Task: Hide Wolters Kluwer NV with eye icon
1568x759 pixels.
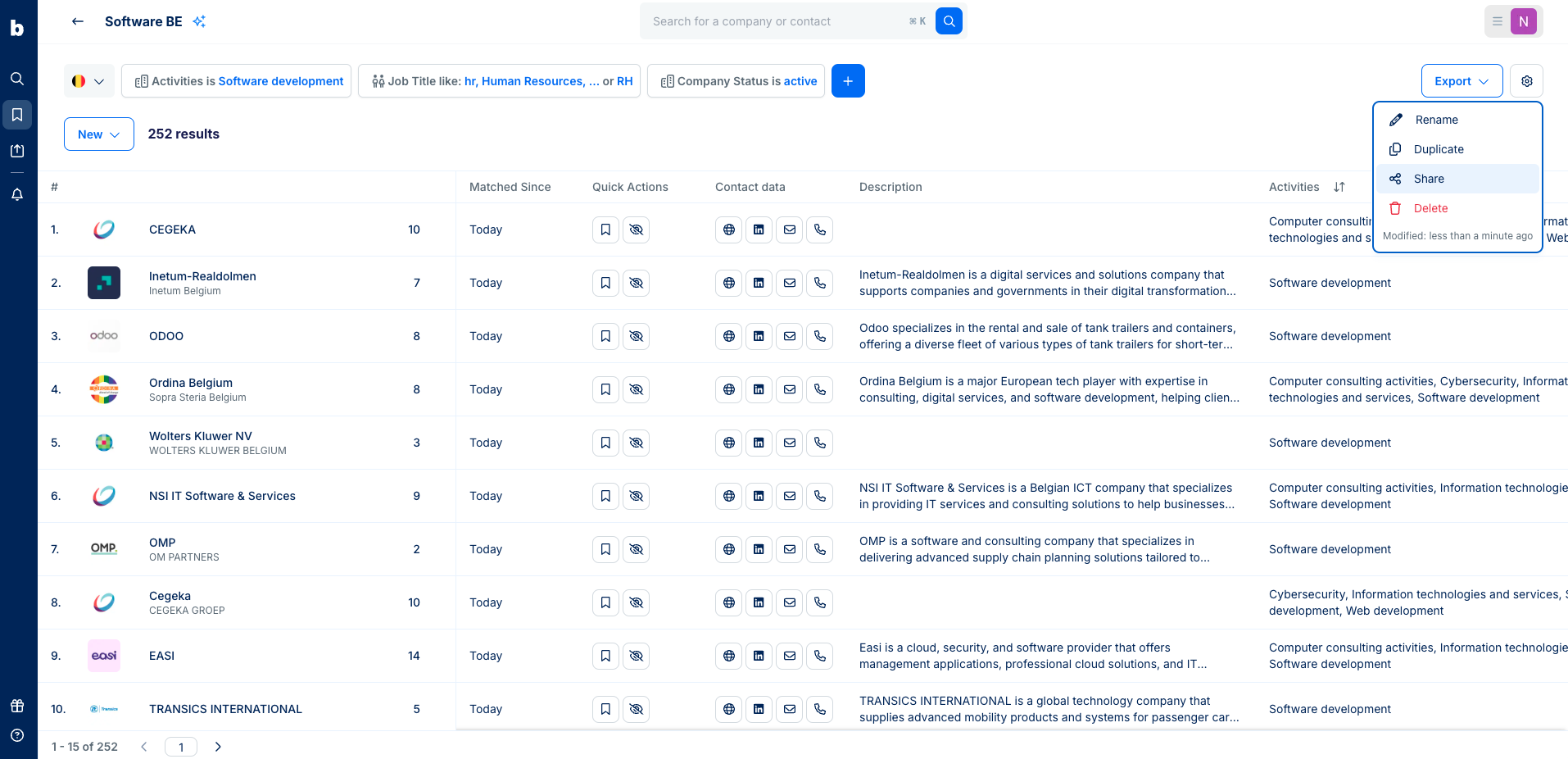Action: [637, 443]
